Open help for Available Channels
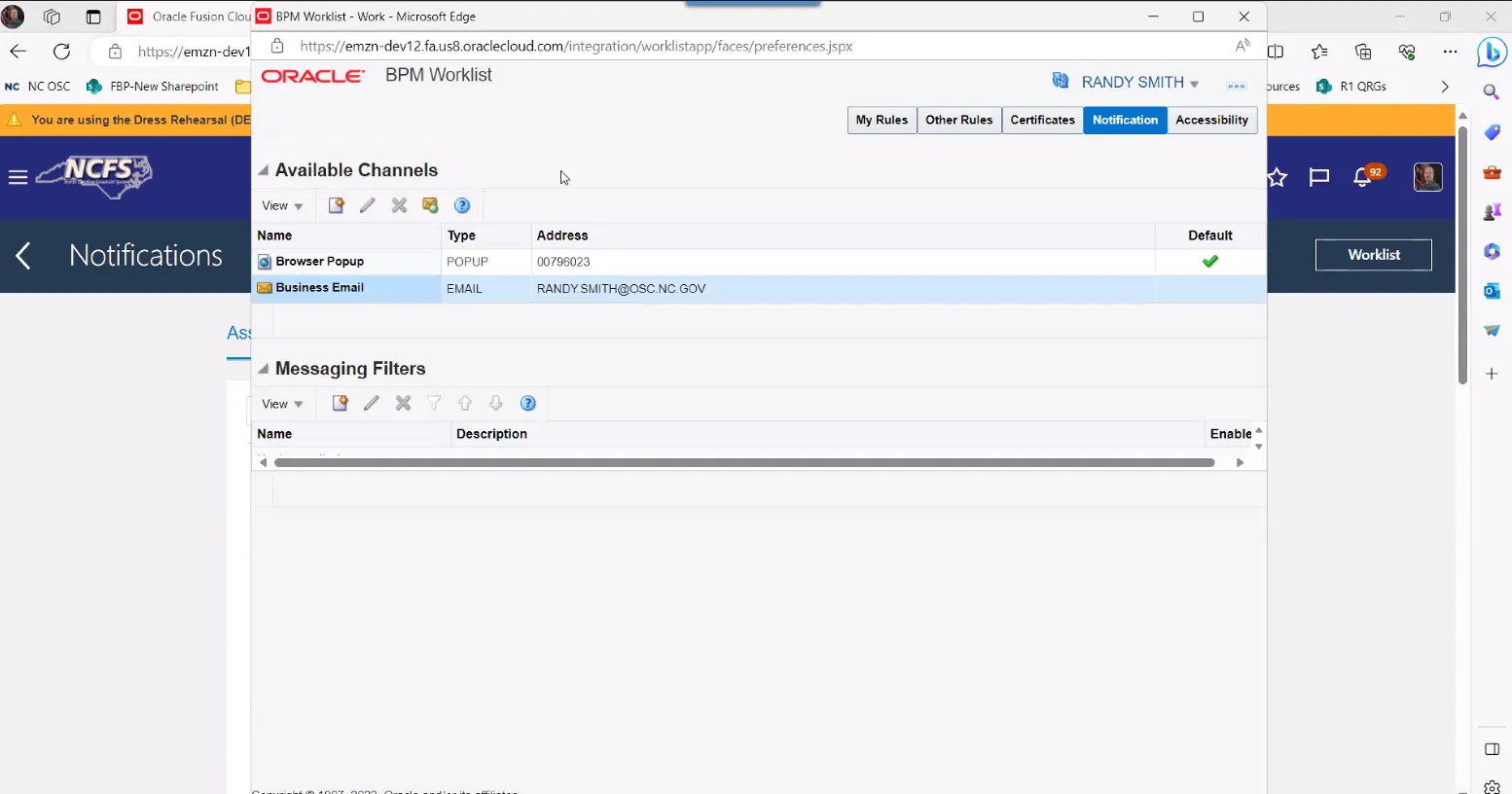This screenshot has width=1512, height=794. point(462,205)
